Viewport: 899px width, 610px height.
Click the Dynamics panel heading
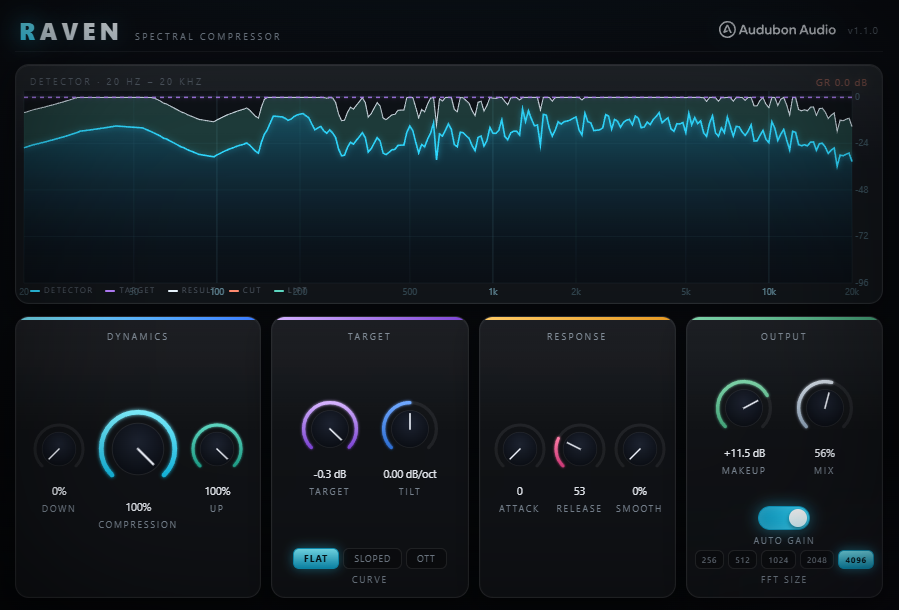coord(138,337)
